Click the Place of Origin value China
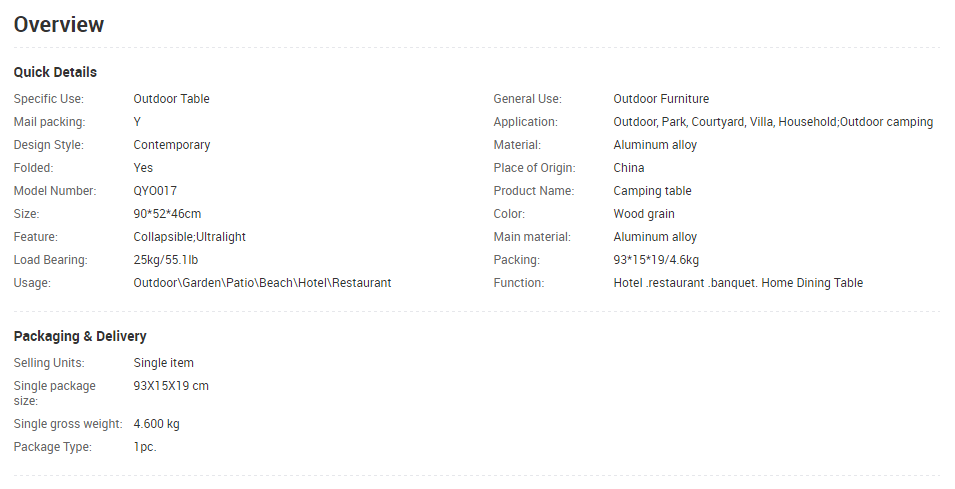The image size is (955, 489). click(x=629, y=167)
